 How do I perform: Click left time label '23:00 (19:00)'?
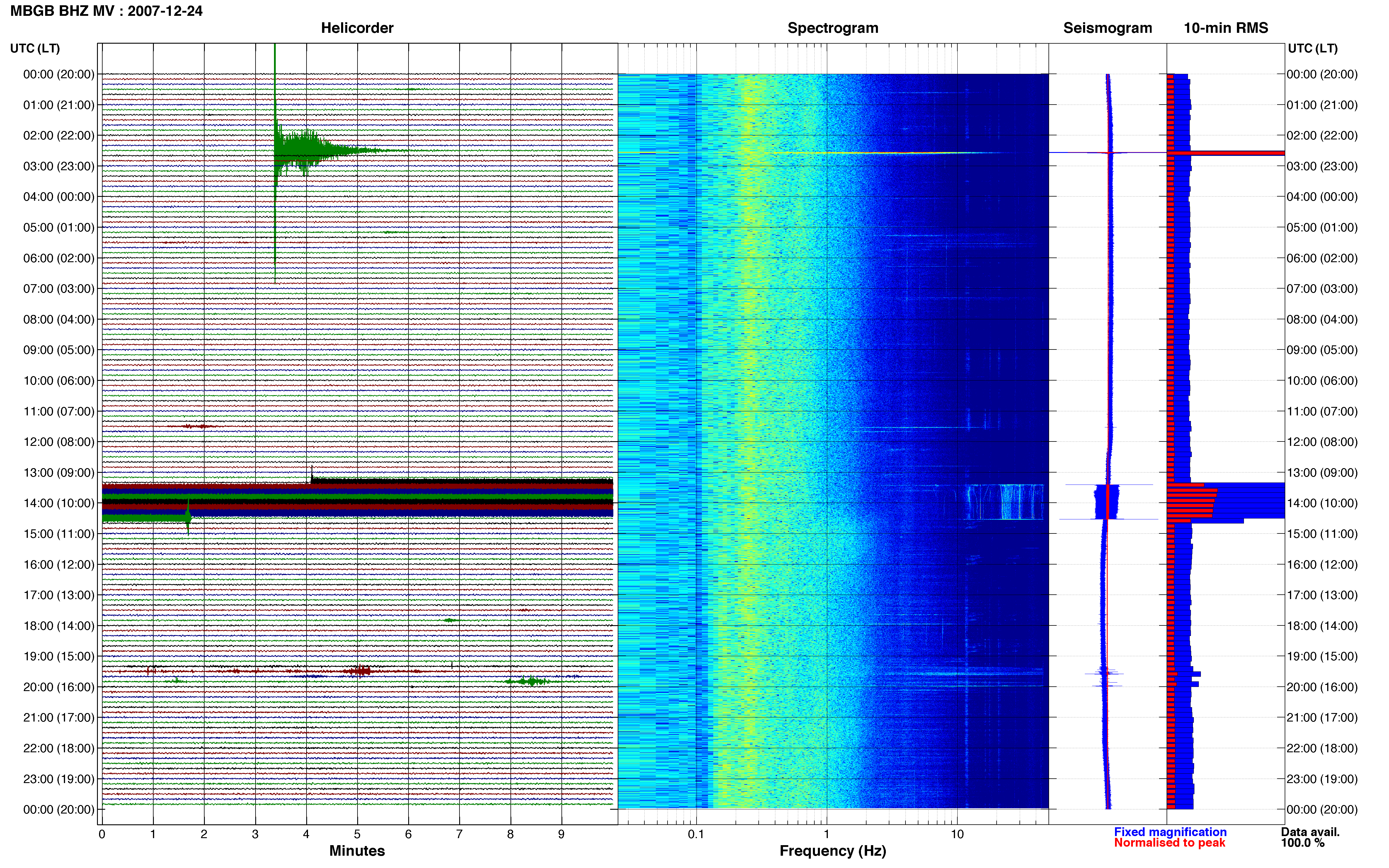coord(59,778)
